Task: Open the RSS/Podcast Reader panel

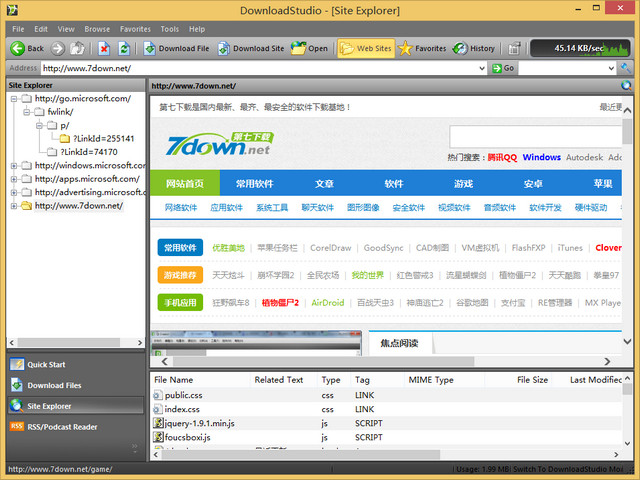Action: pos(62,427)
